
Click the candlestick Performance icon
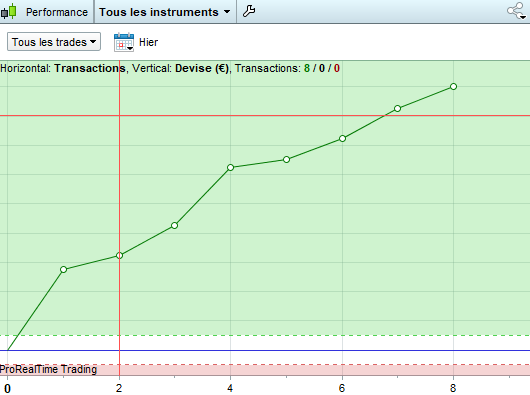coord(9,11)
